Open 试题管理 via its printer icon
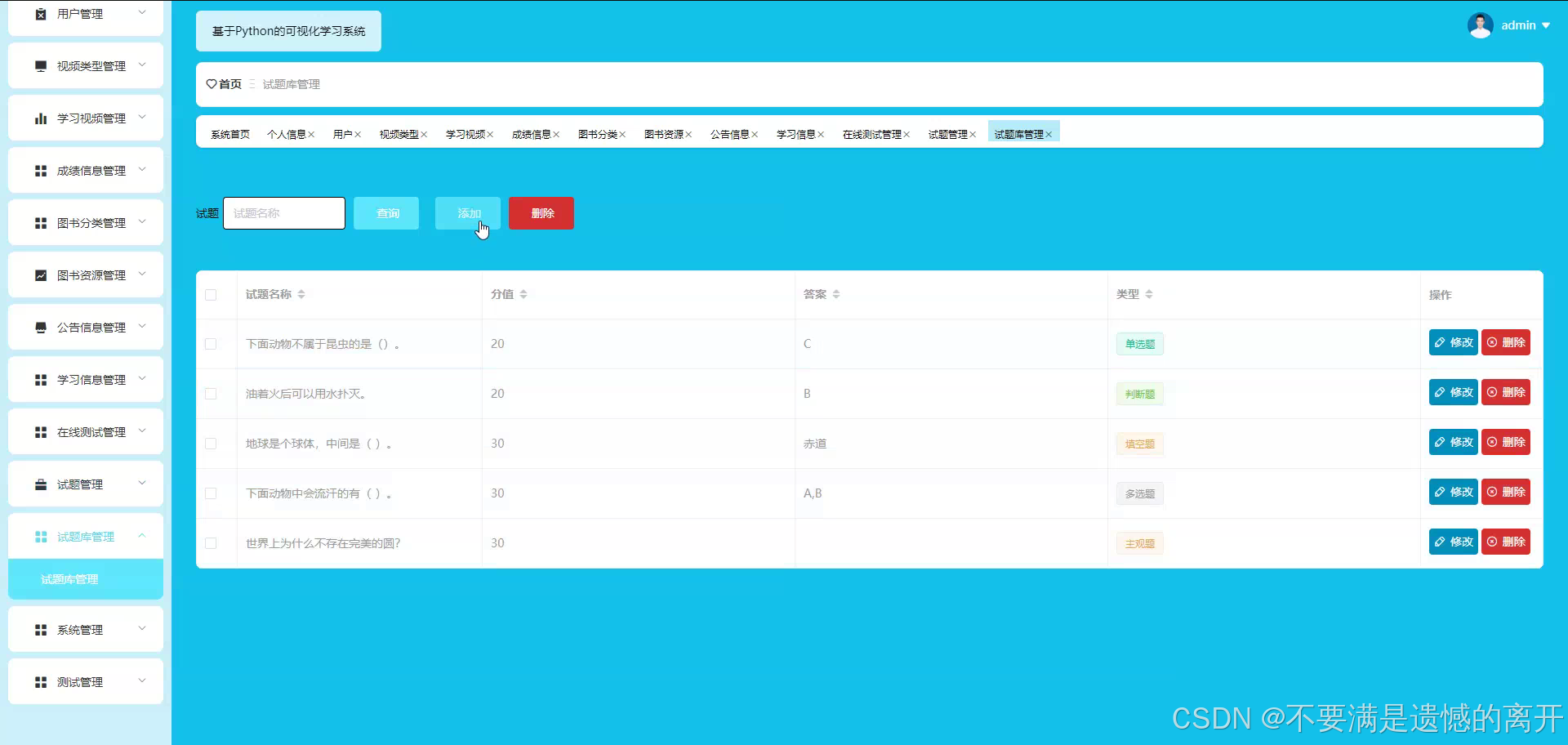 pos(40,484)
